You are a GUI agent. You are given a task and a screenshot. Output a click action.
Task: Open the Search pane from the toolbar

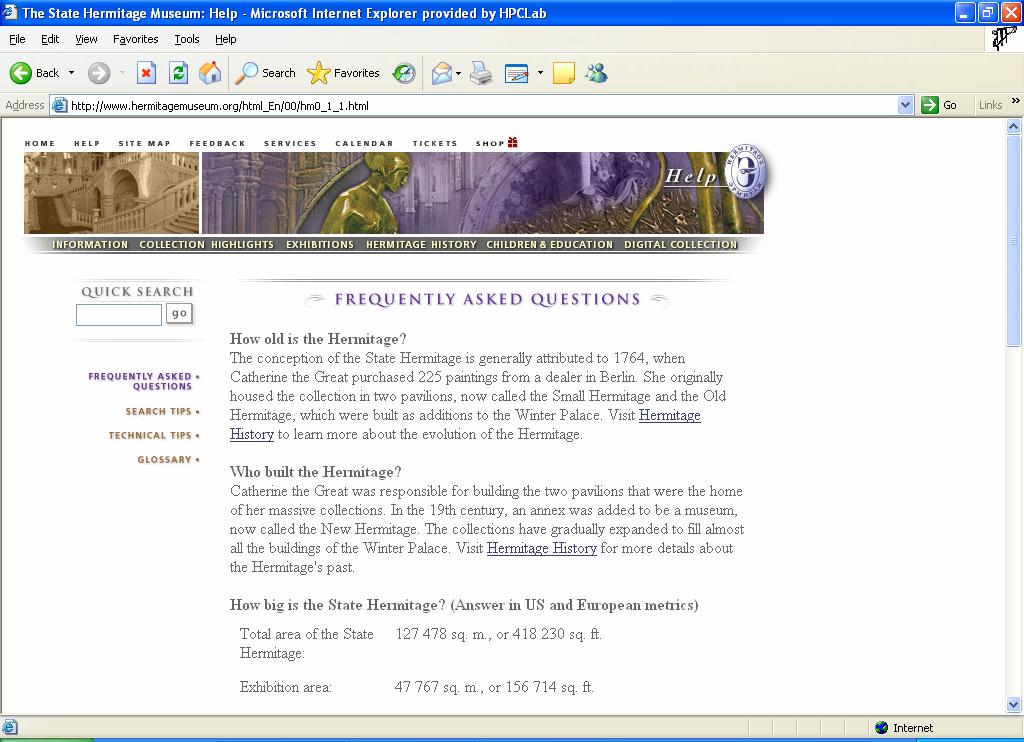click(265, 73)
